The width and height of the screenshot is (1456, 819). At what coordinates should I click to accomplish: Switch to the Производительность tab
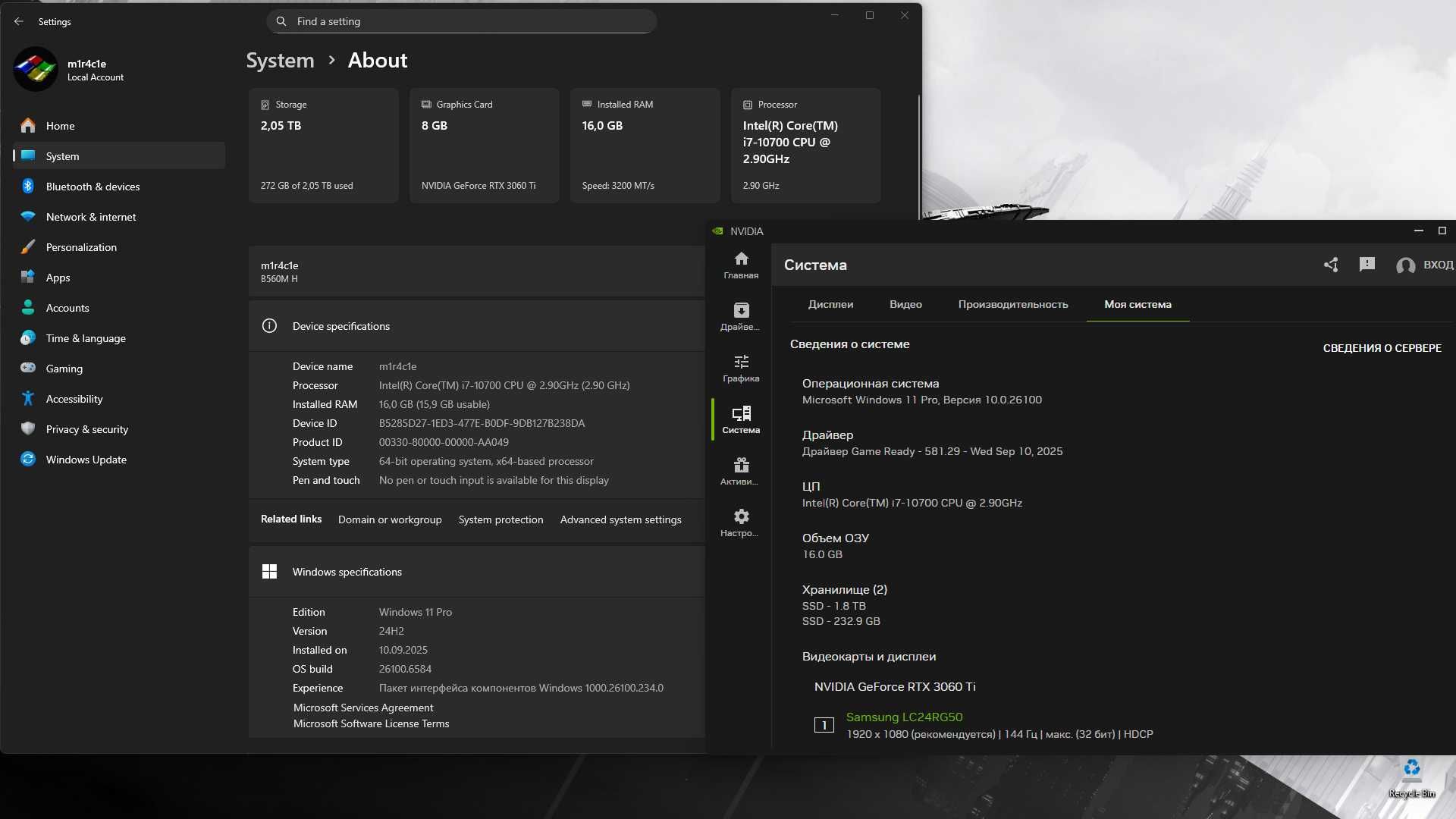click(x=1013, y=304)
